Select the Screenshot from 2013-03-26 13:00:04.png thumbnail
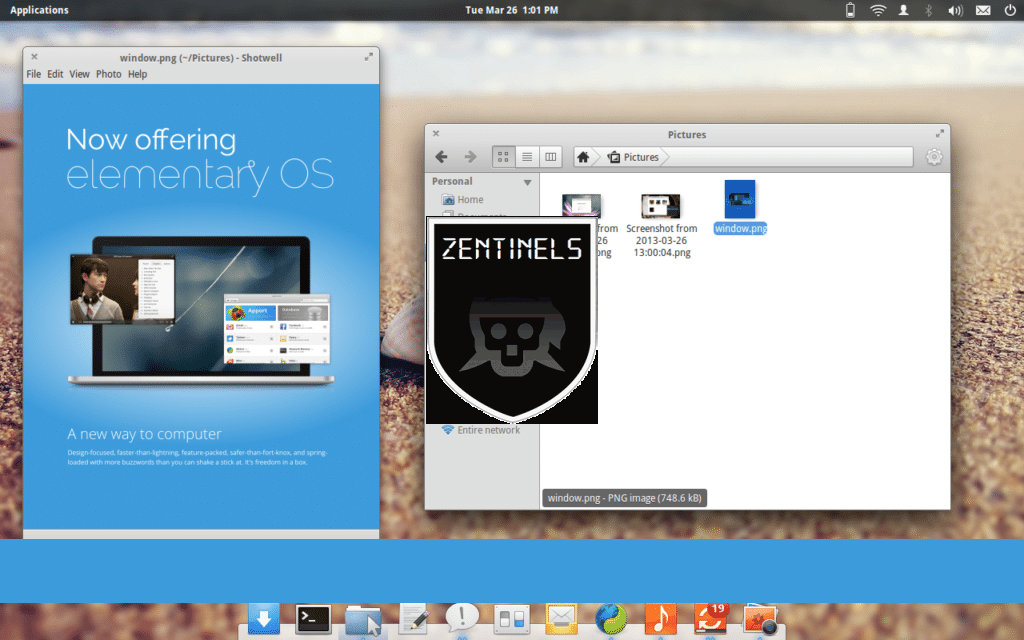Screen dimensions: 1024x640 (x=661, y=206)
